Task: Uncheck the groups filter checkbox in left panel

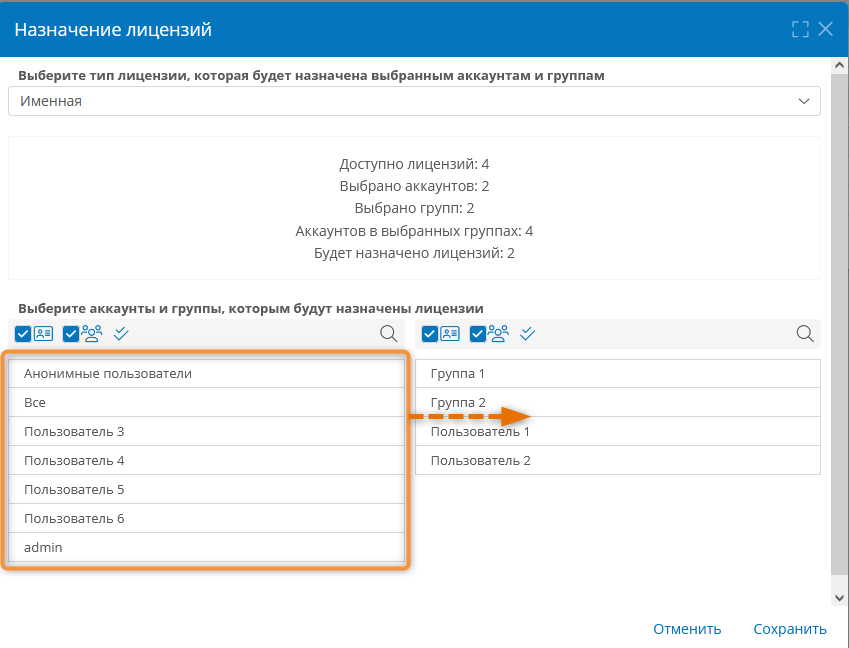Action: (x=71, y=334)
